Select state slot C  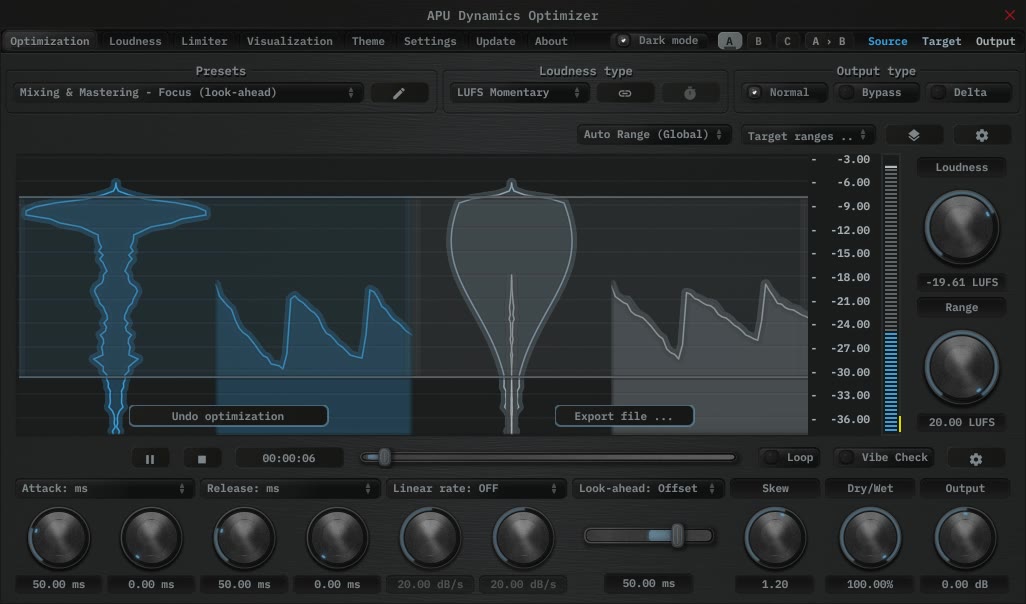[787, 41]
